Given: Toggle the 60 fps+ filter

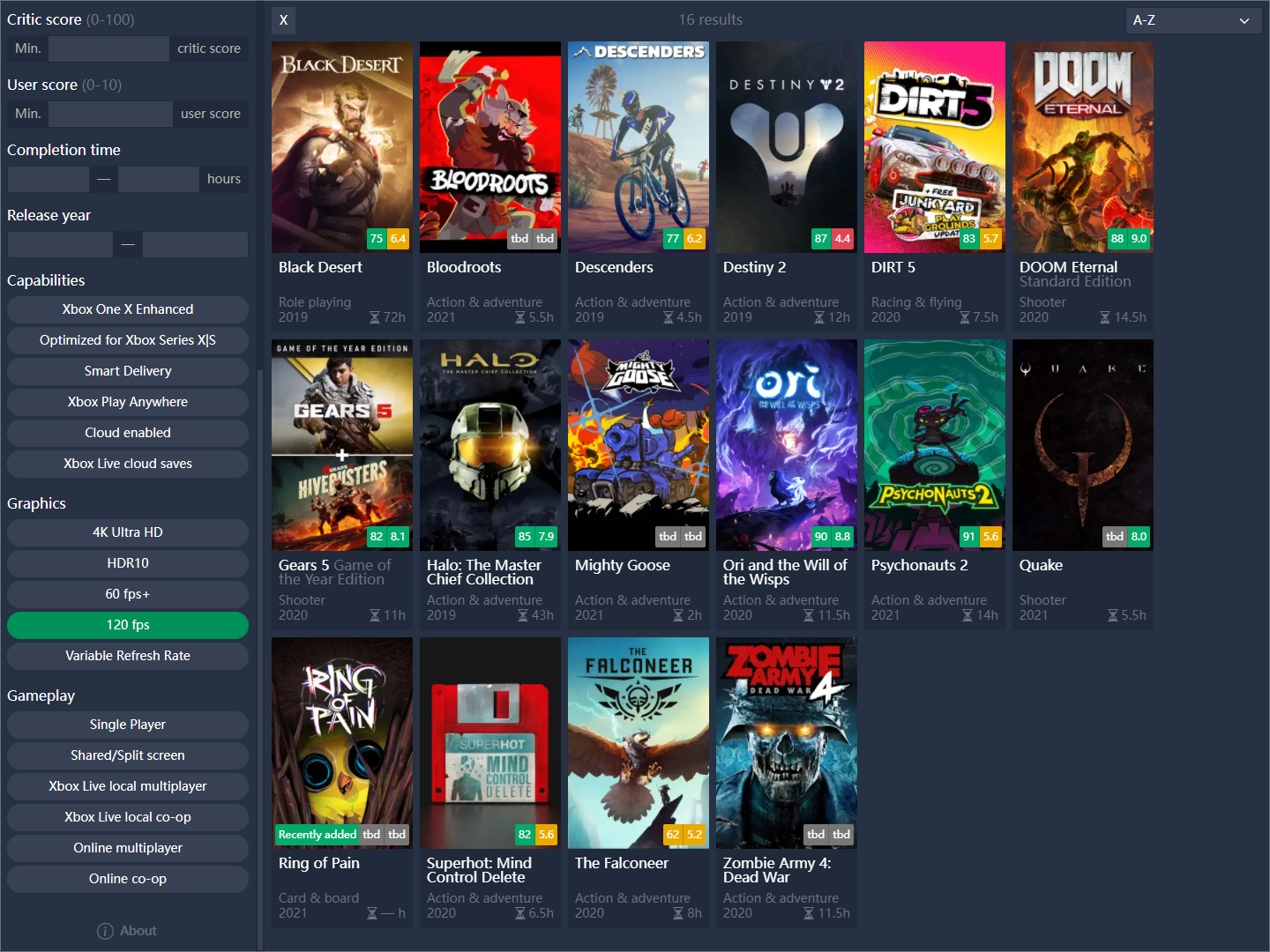Looking at the screenshot, I should (127, 594).
